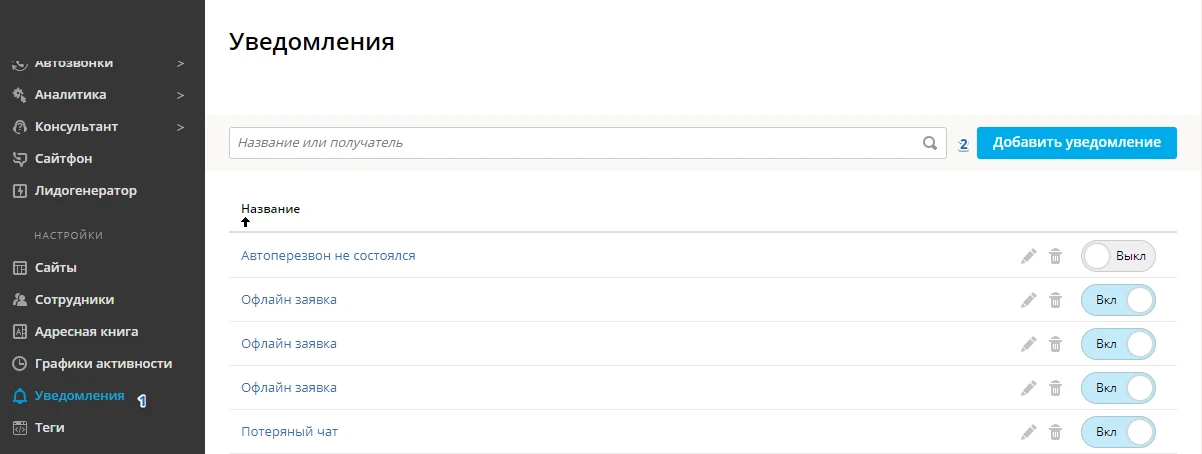
Task: Click the Название column sort arrow
Action: (x=246, y=222)
